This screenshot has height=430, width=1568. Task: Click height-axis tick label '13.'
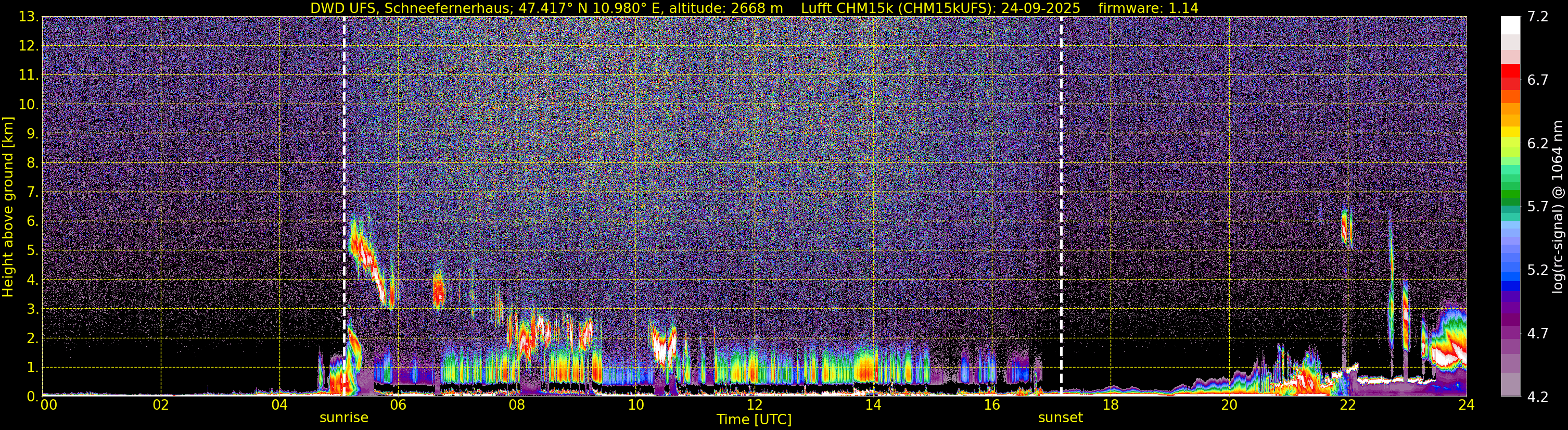pos(29,17)
